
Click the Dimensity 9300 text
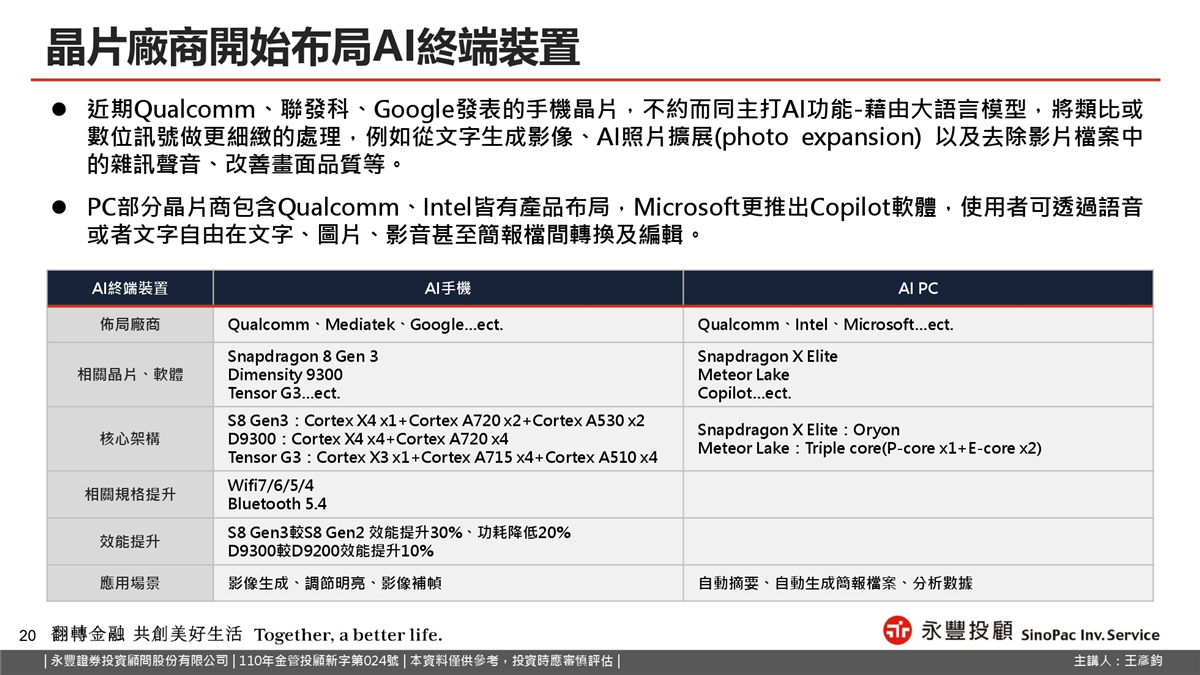coord(285,375)
